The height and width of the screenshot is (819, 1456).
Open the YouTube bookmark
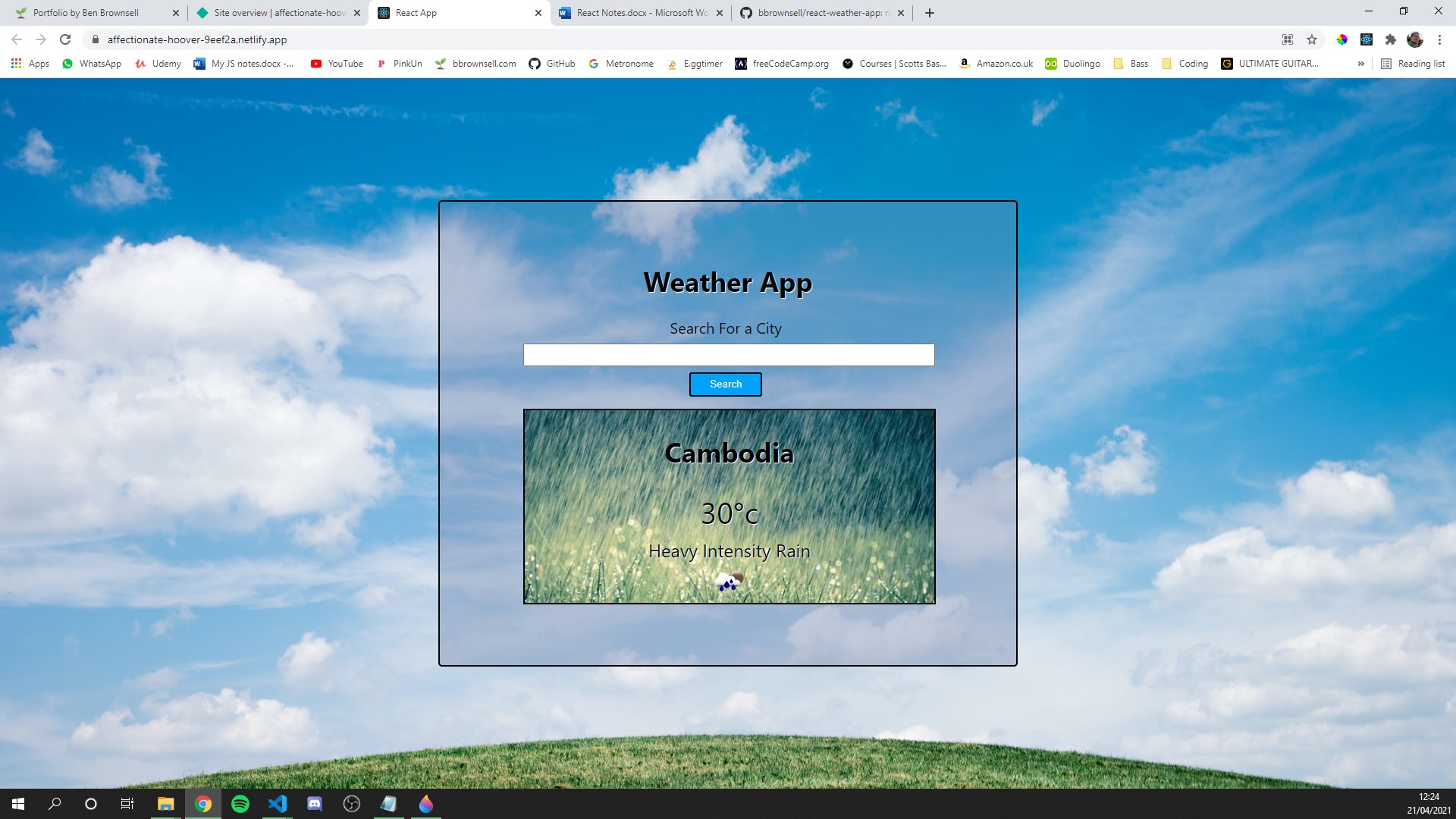point(337,64)
